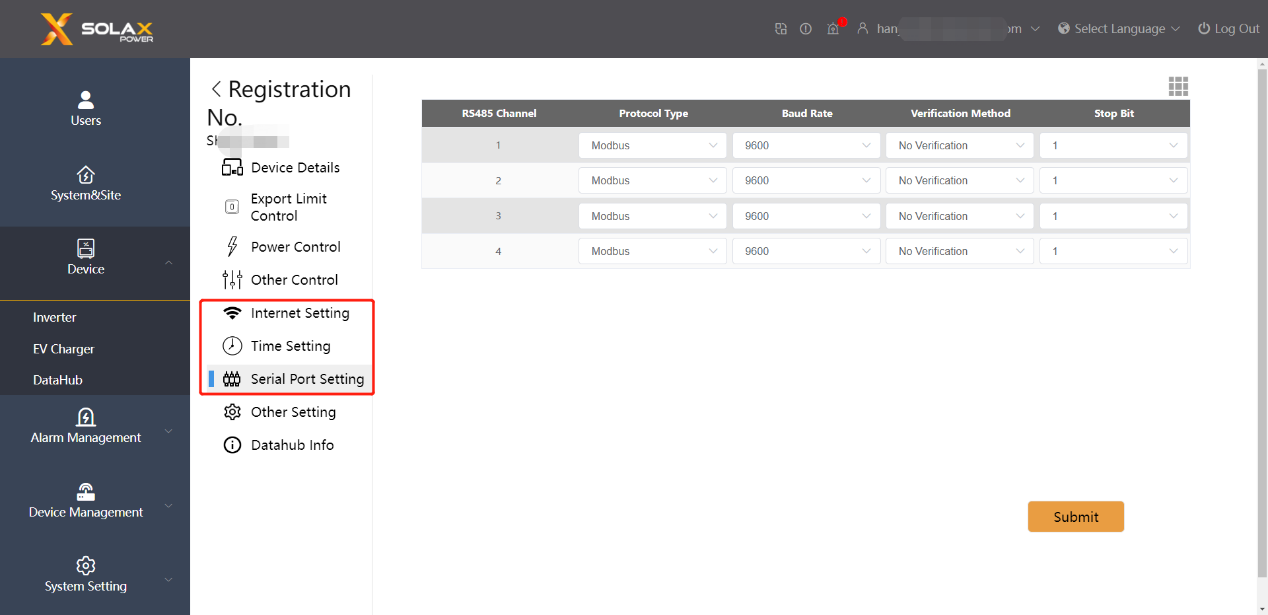The width and height of the screenshot is (1268, 615).
Task: Click the vertical scrollbar on the right
Action: 1261,320
